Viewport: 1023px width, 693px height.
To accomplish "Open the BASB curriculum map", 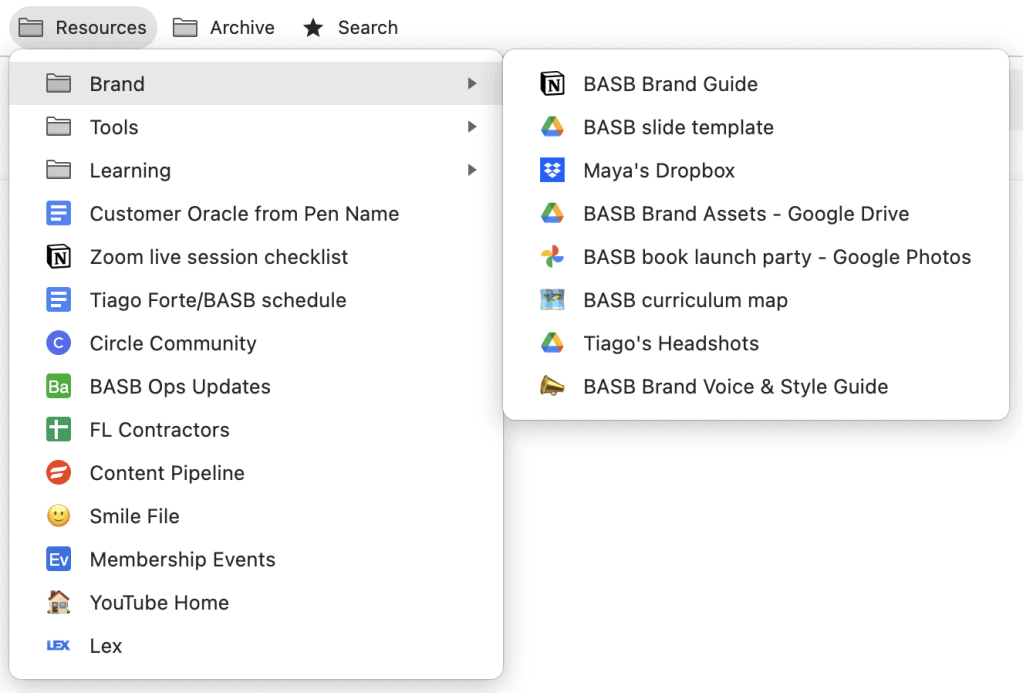I will 685,300.
